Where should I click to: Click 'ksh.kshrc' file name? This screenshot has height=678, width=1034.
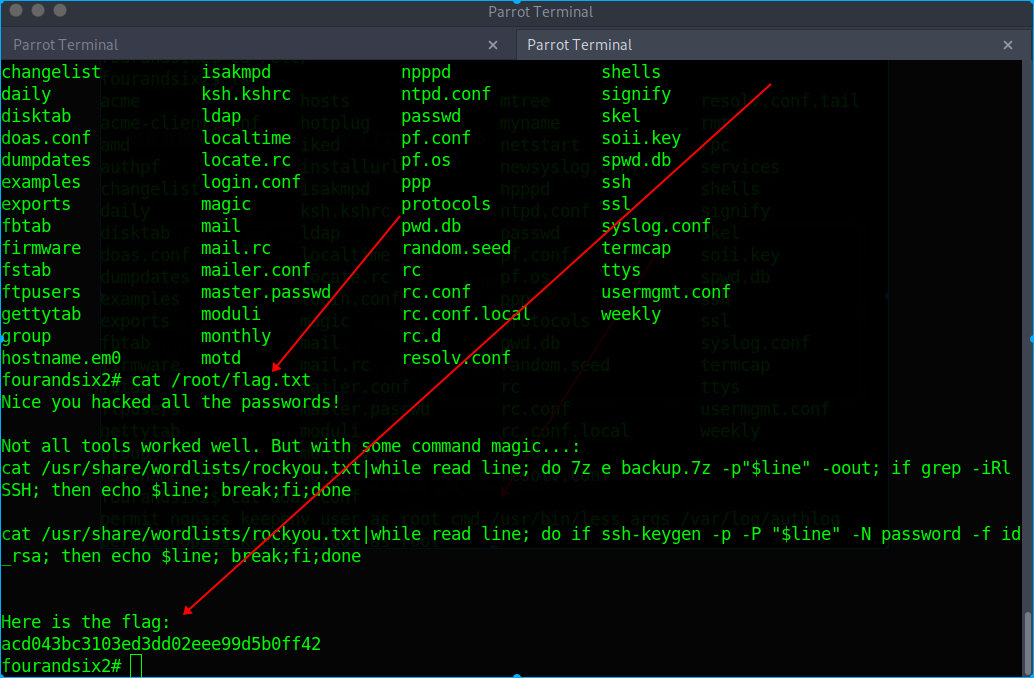pos(246,94)
